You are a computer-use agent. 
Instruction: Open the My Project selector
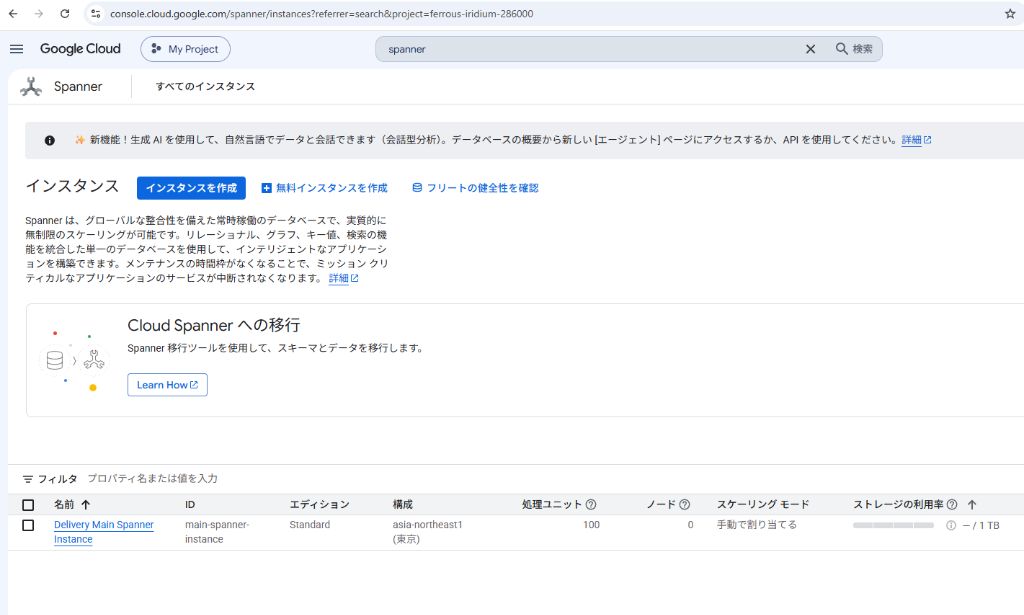185,49
